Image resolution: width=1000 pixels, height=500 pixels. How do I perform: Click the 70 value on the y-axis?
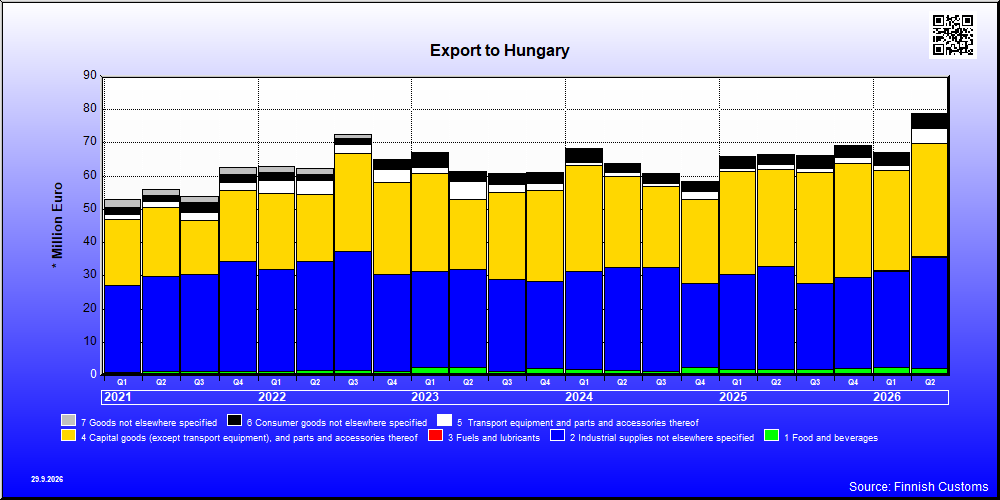90,142
